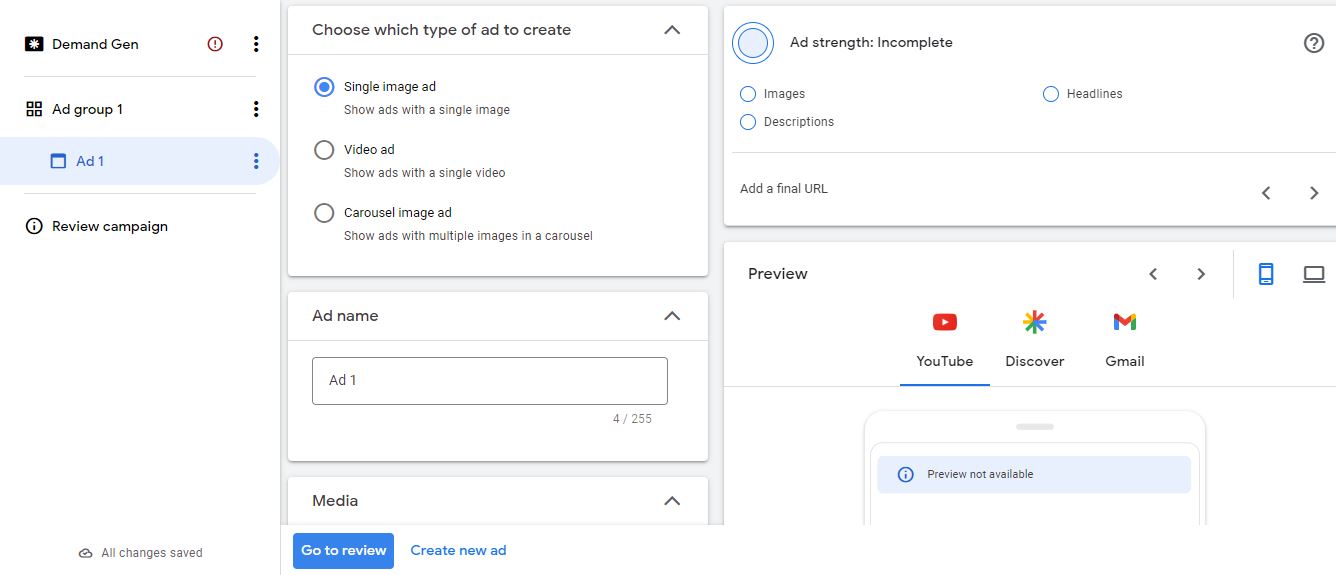
Task: Click the Demand Gen error warning icon
Action: pos(215,44)
